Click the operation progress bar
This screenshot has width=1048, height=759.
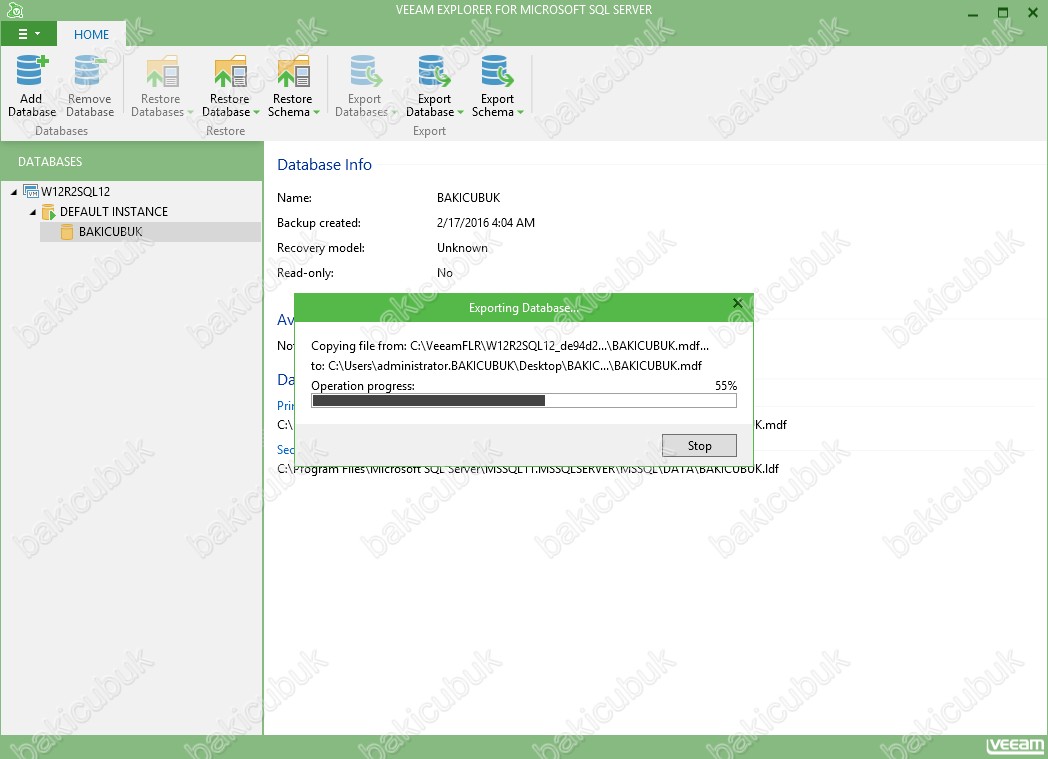[x=524, y=400]
